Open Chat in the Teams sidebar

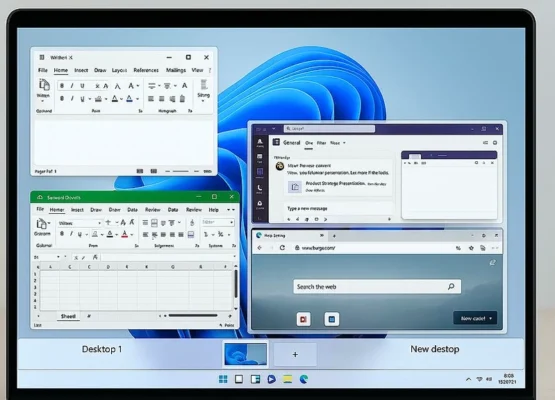click(x=260, y=158)
